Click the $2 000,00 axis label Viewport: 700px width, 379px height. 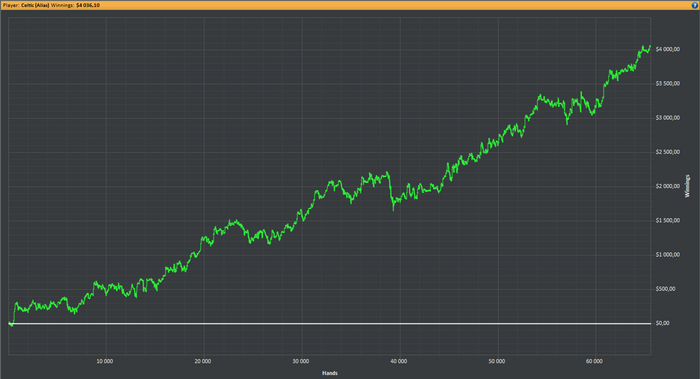tap(668, 187)
